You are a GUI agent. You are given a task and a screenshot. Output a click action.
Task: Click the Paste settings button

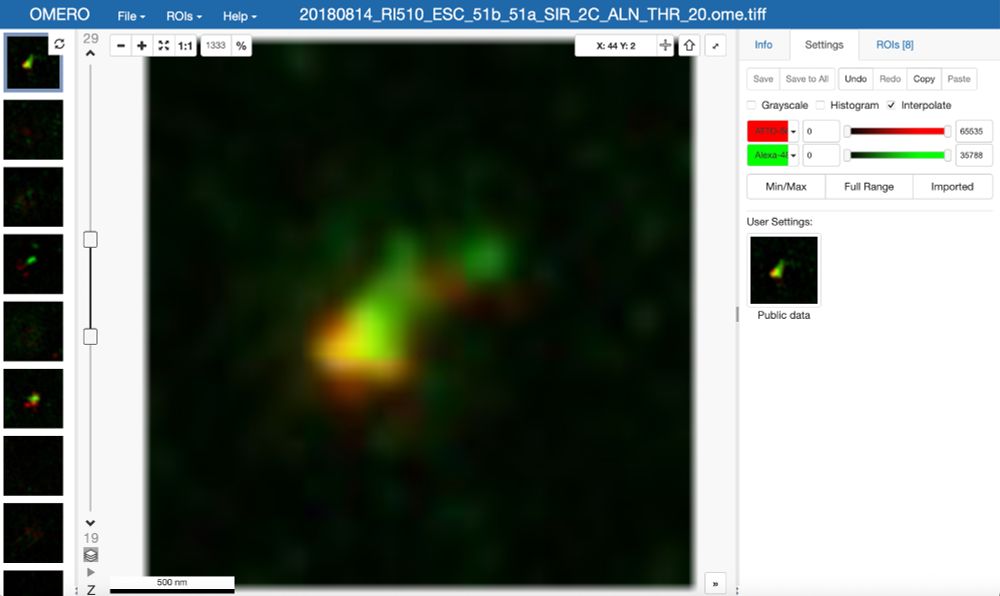click(959, 79)
